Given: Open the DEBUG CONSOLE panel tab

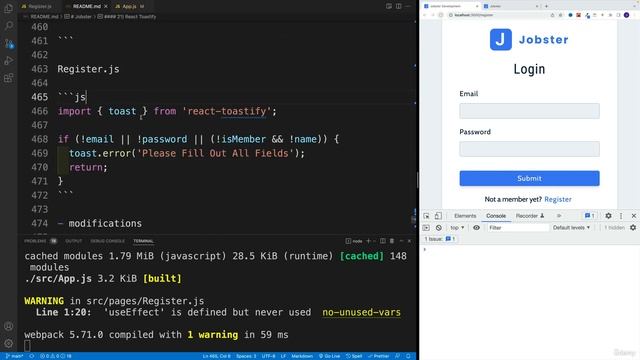Looking at the screenshot, I should [x=107, y=241].
